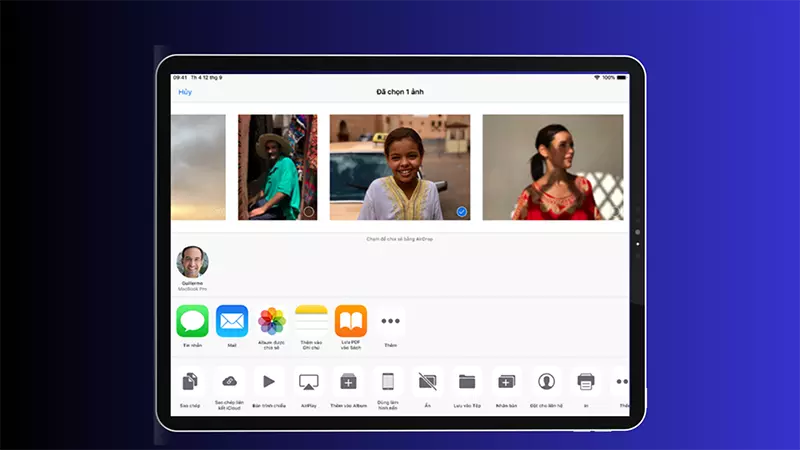The image size is (800, 450).
Task: Open Shared Album Photos icon
Action: coord(271,321)
